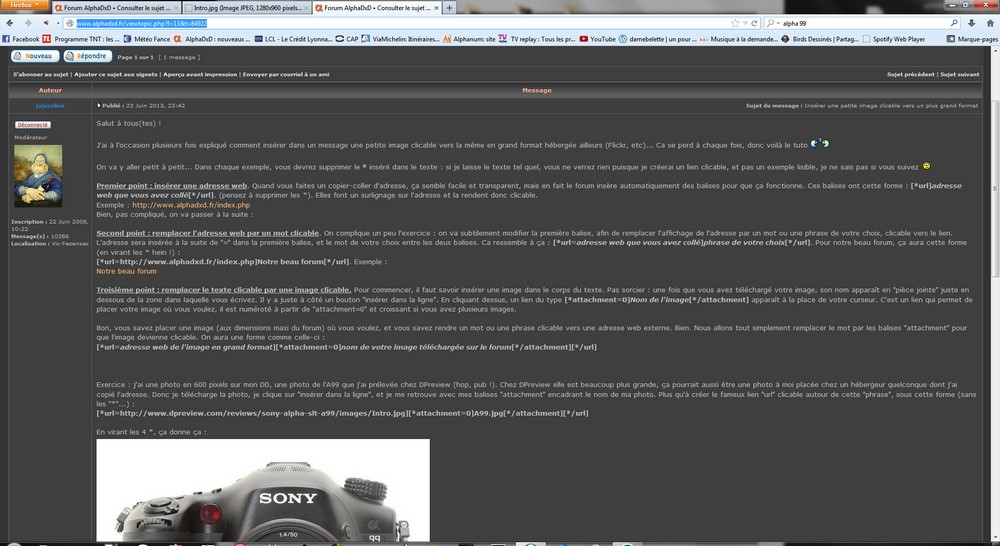Open jujucoline author profile link
The image size is (1000, 546).
(x=50, y=106)
